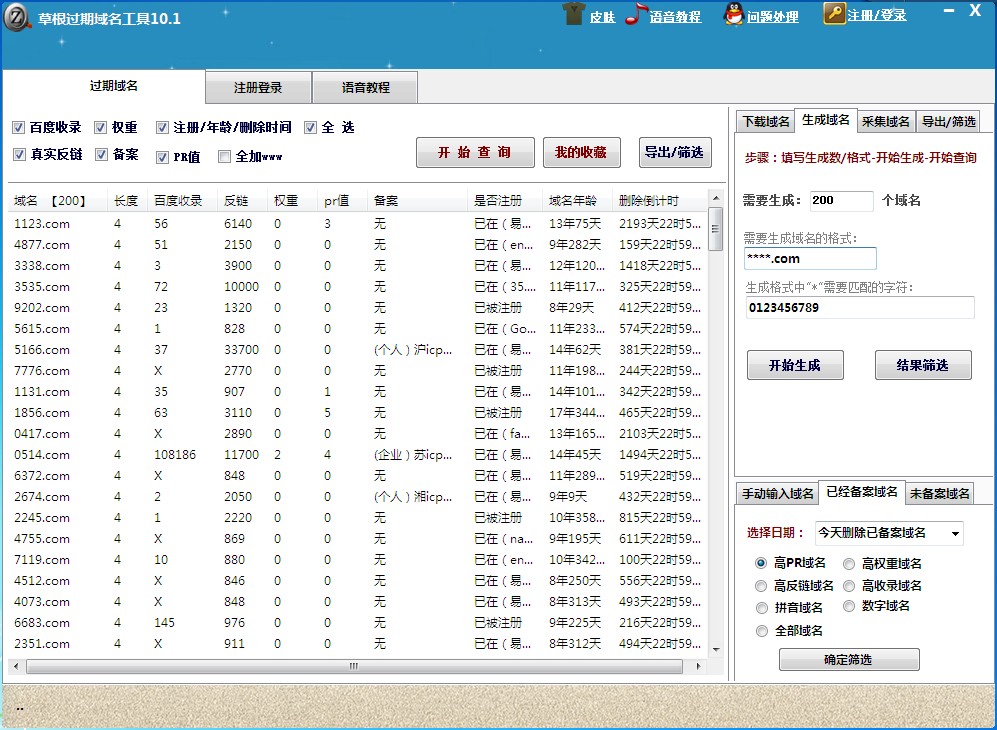Click the domain count field showing 200

click(841, 200)
